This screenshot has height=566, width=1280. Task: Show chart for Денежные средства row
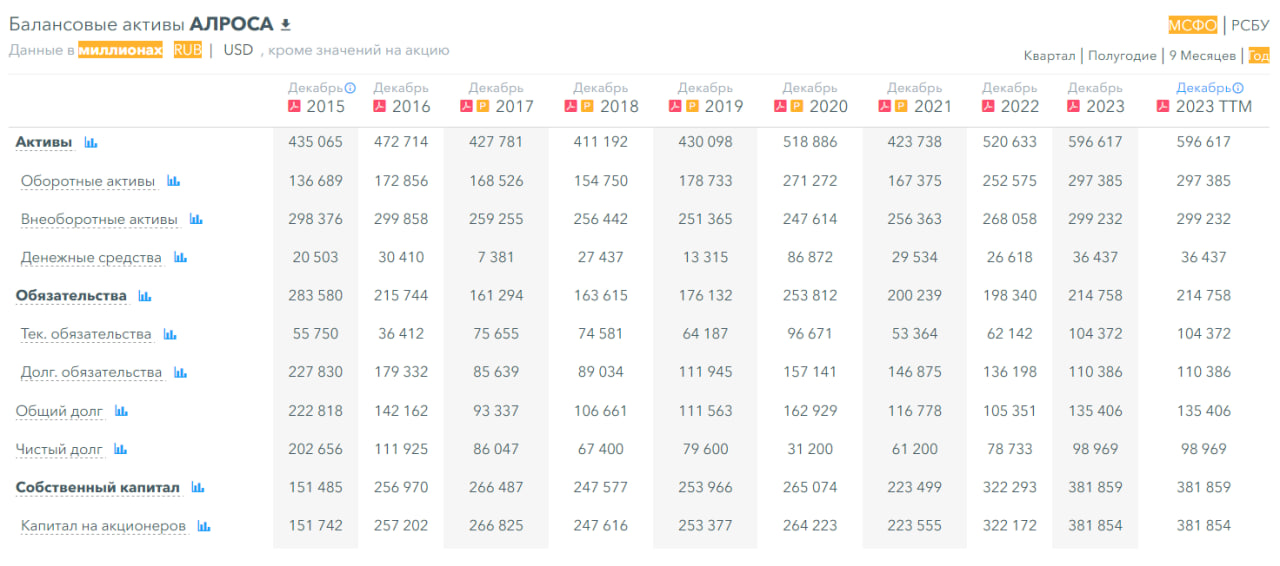pyautogui.click(x=180, y=258)
